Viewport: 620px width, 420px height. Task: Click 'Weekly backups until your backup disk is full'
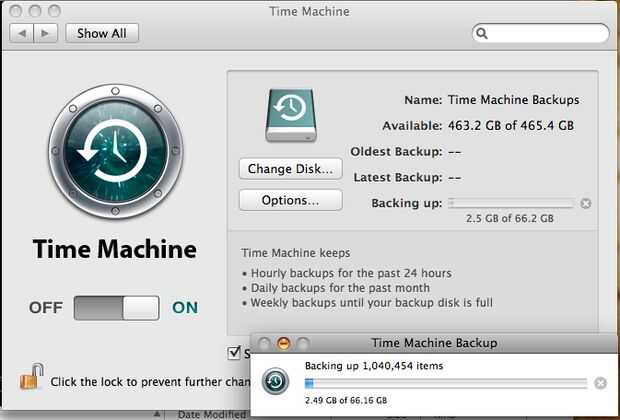point(372,303)
